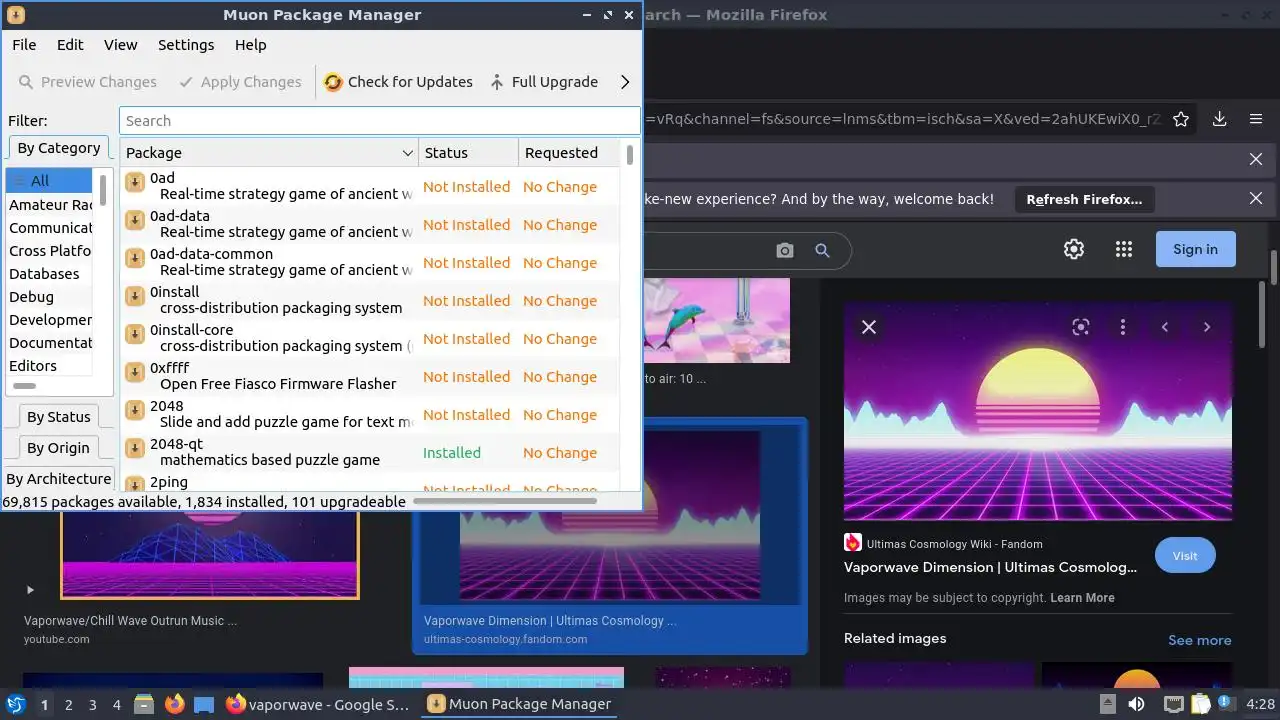The height and width of the screenshot is (720, 1280).
Task: Switch to By Status filter tab
Action: [58, 417]
